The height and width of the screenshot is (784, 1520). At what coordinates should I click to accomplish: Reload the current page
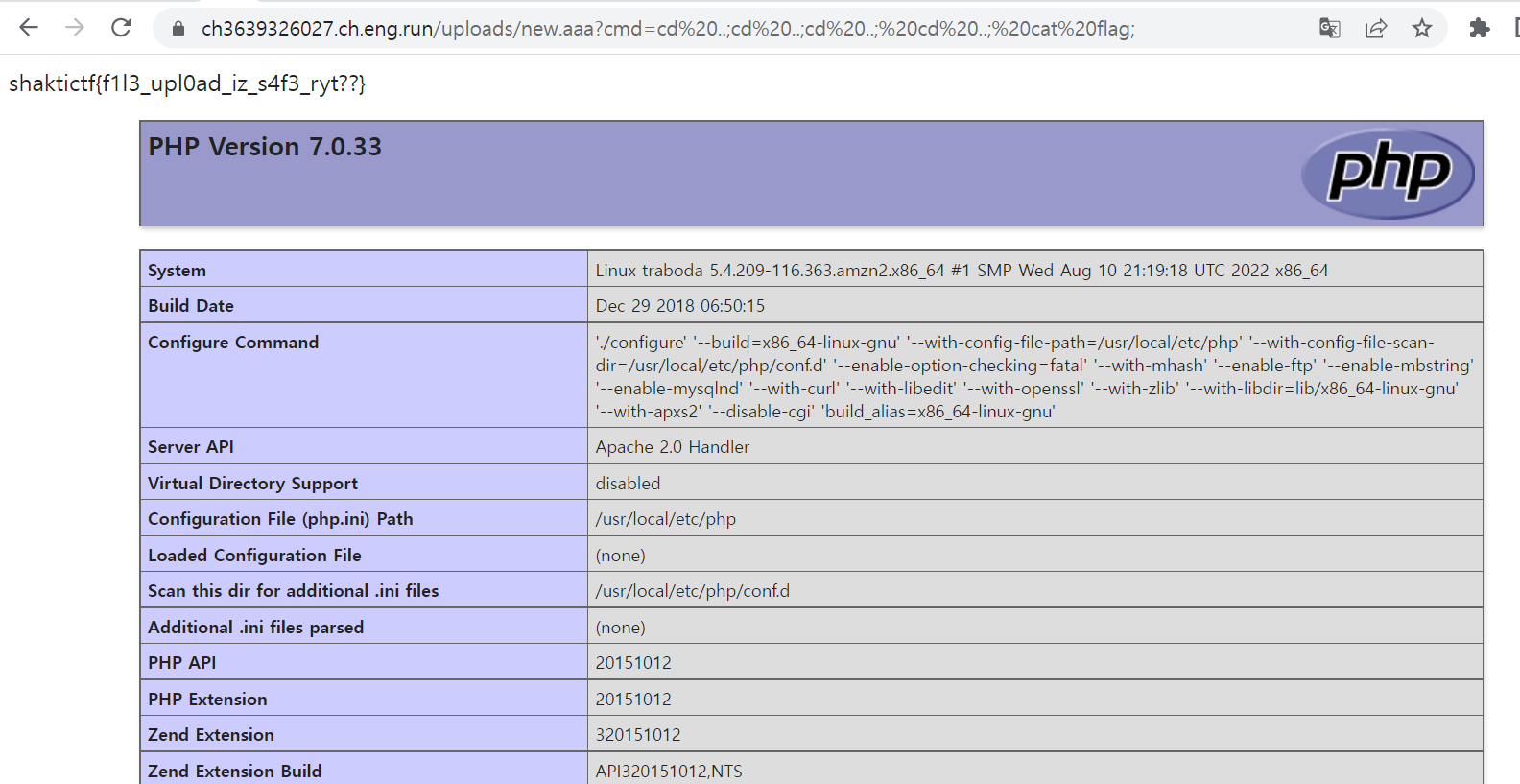coord(121,28)
